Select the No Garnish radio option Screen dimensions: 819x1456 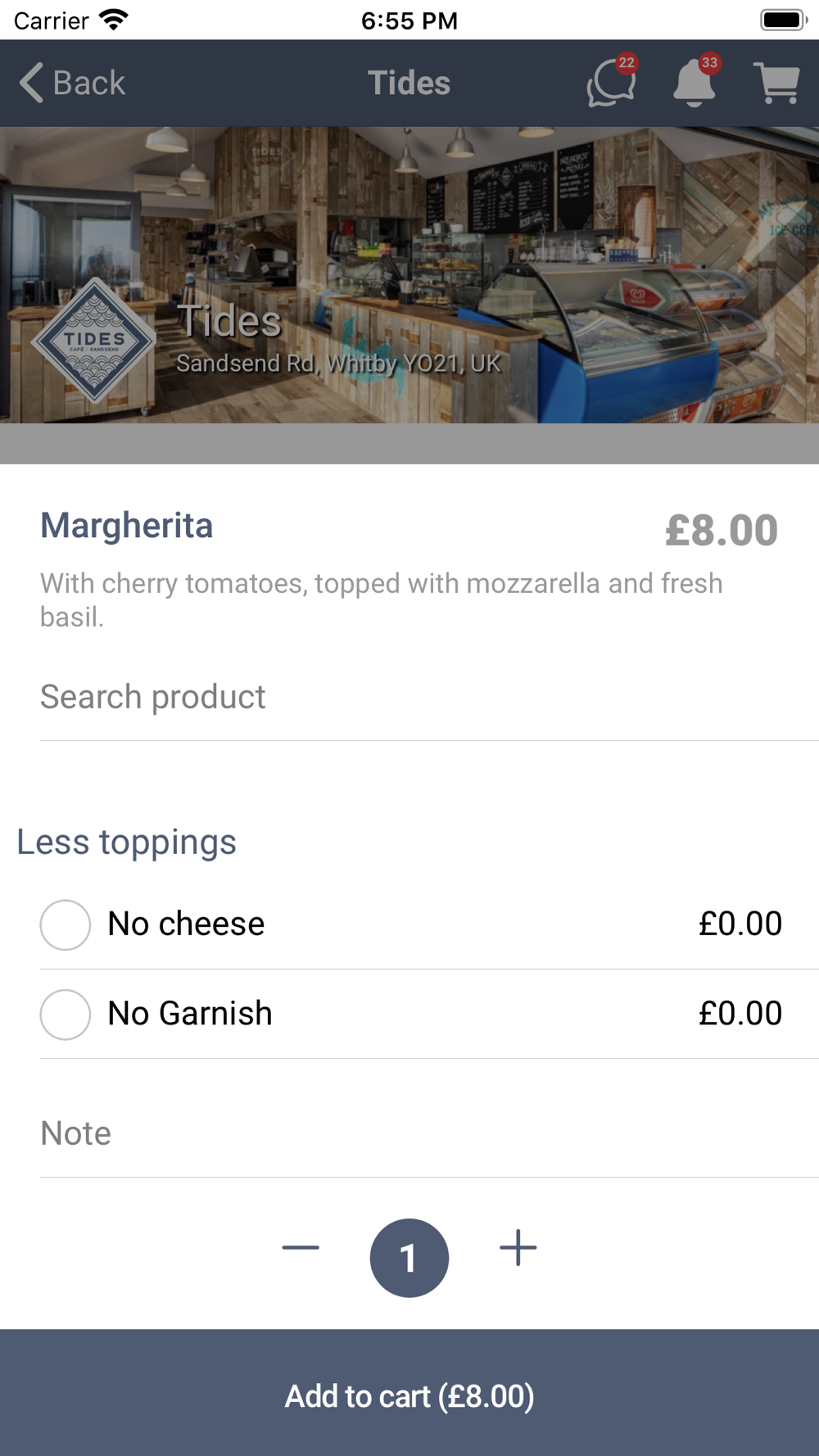coord(66,1014)
